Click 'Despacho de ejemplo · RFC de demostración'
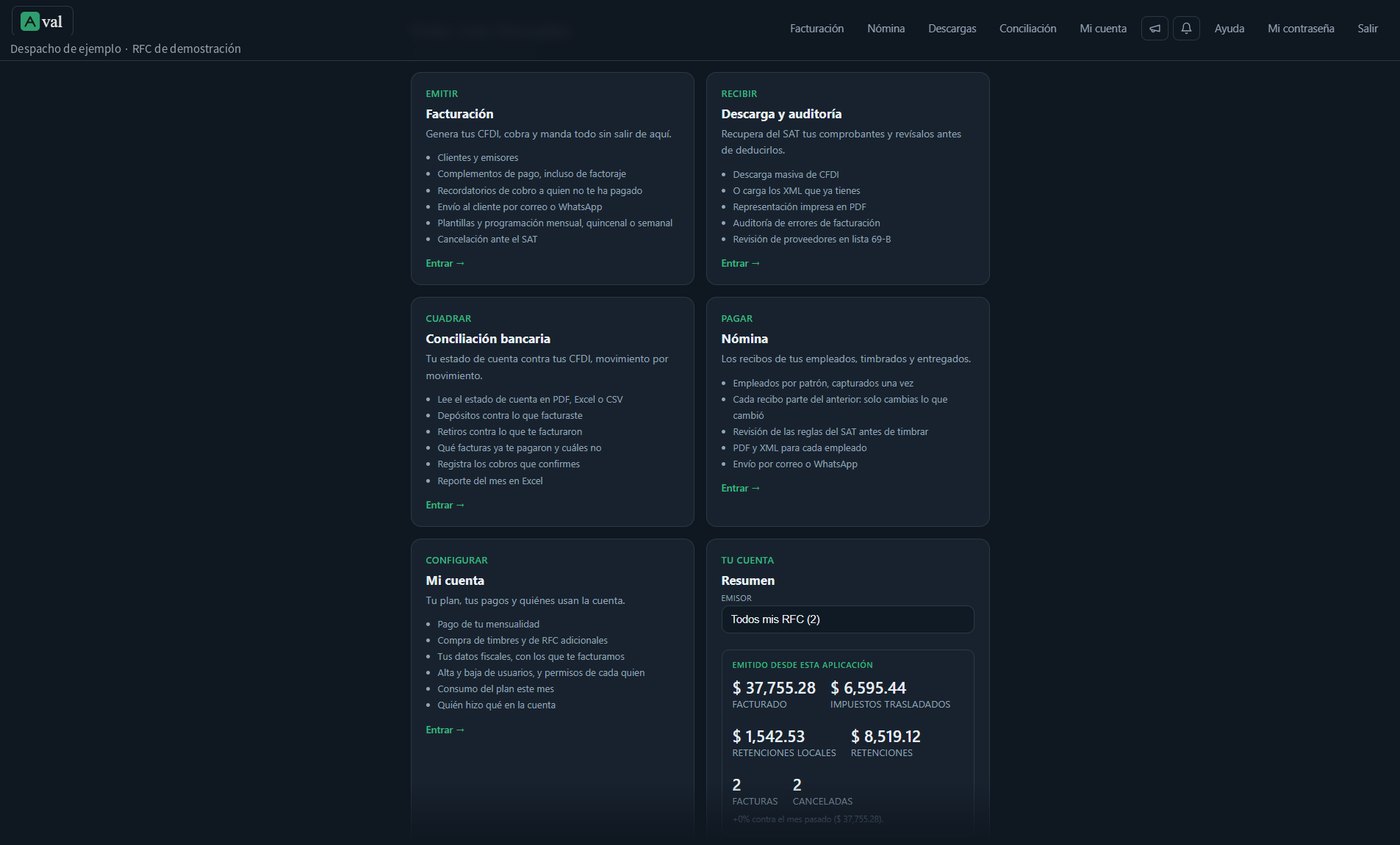The image size is (1400, 845). click(125, 49)
